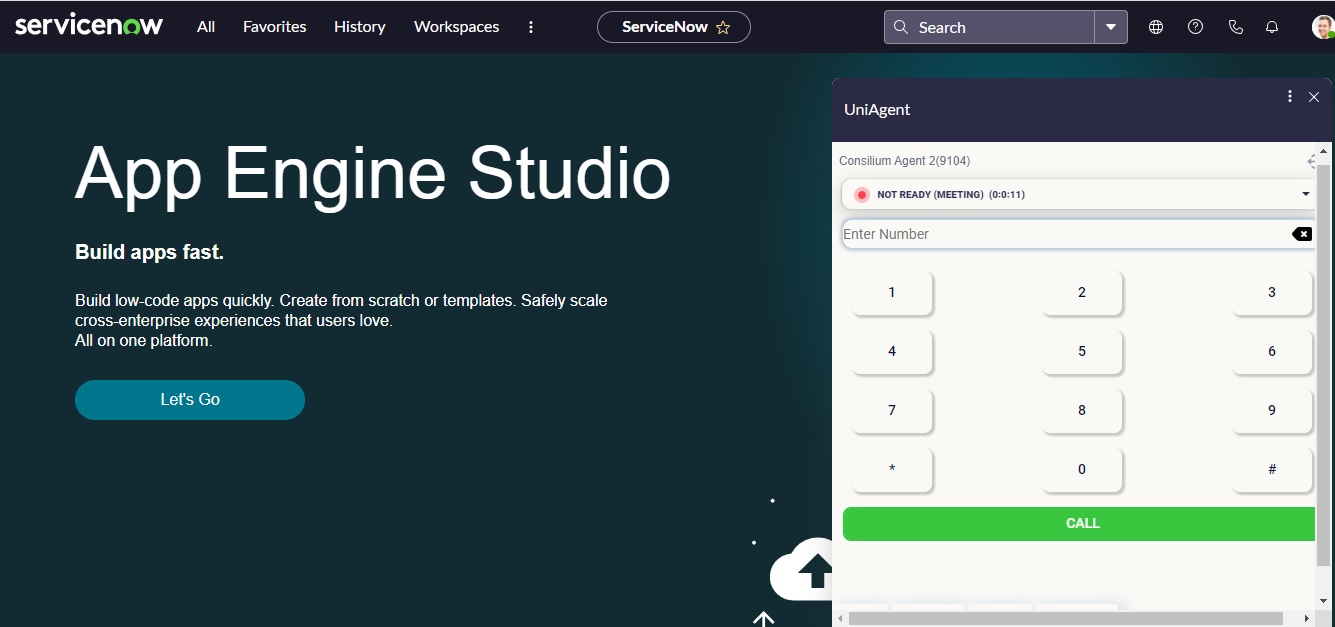Click the Enter Number input field

tap(1065, 234)
